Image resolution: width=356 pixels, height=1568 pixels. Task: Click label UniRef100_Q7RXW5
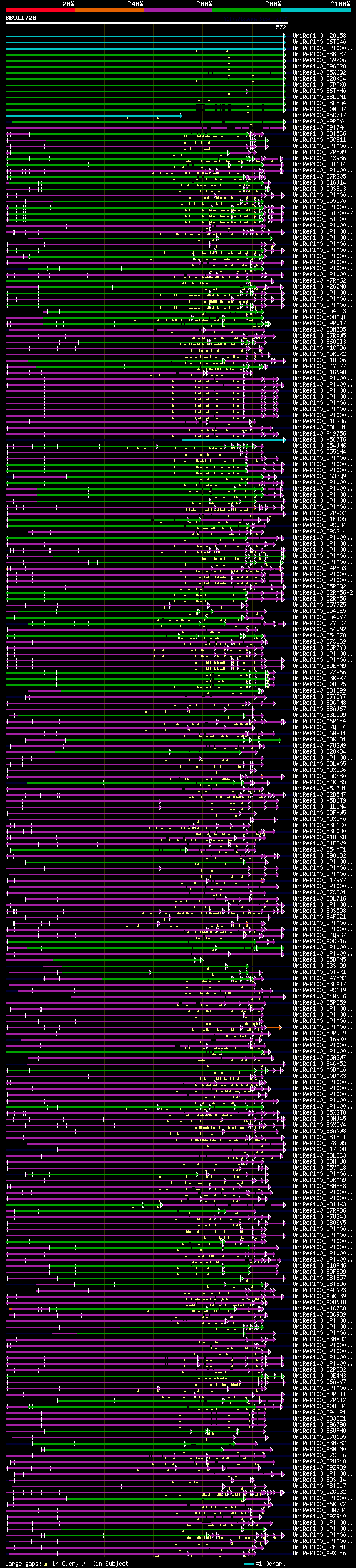click(x=319, y=335)
